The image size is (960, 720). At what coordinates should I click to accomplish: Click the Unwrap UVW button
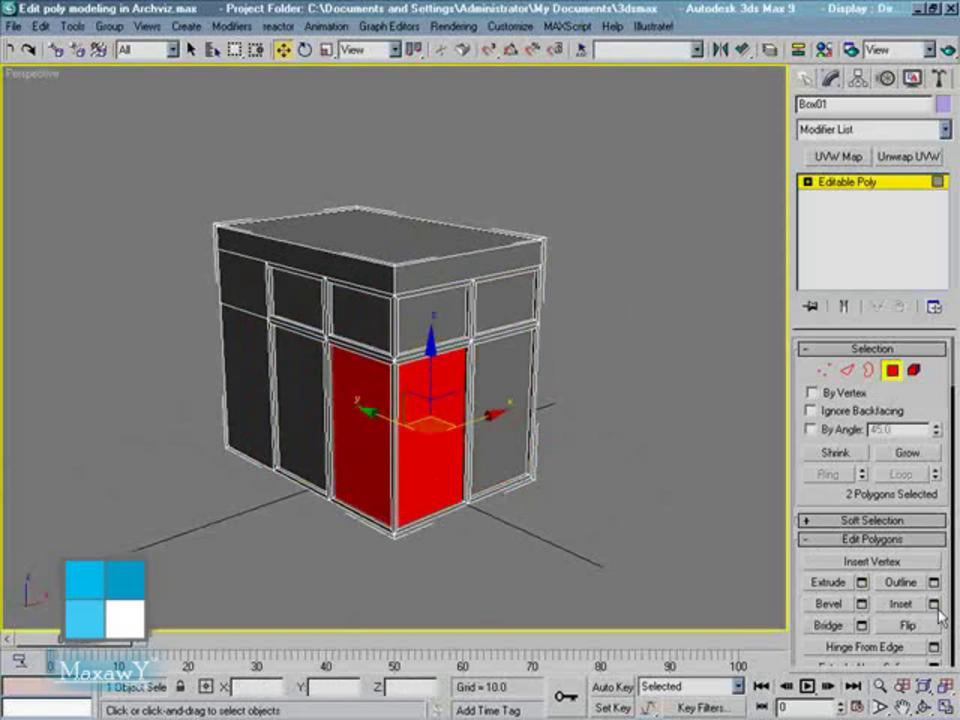(x=909, y=157)
